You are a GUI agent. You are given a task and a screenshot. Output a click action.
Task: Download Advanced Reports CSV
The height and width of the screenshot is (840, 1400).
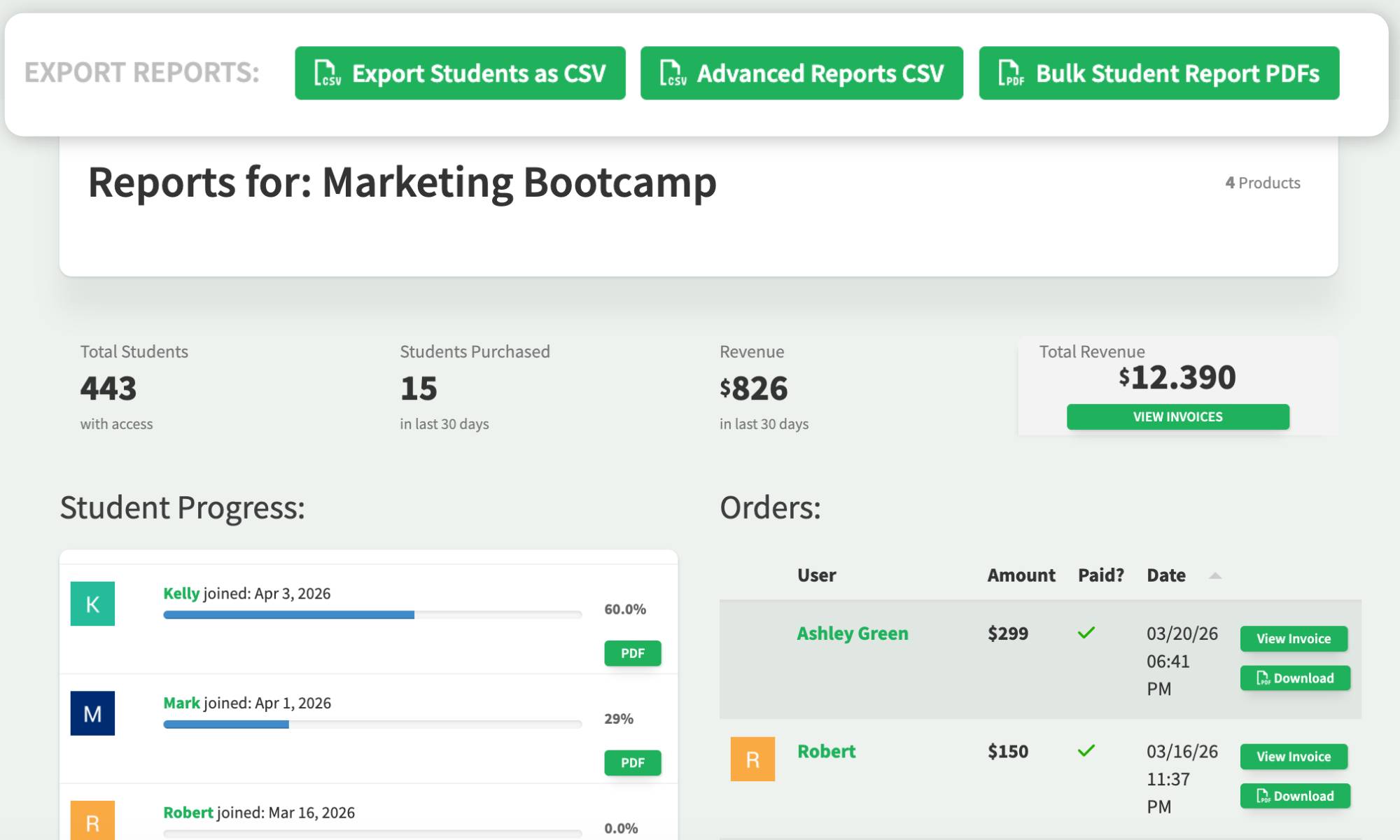coord(801,73)
